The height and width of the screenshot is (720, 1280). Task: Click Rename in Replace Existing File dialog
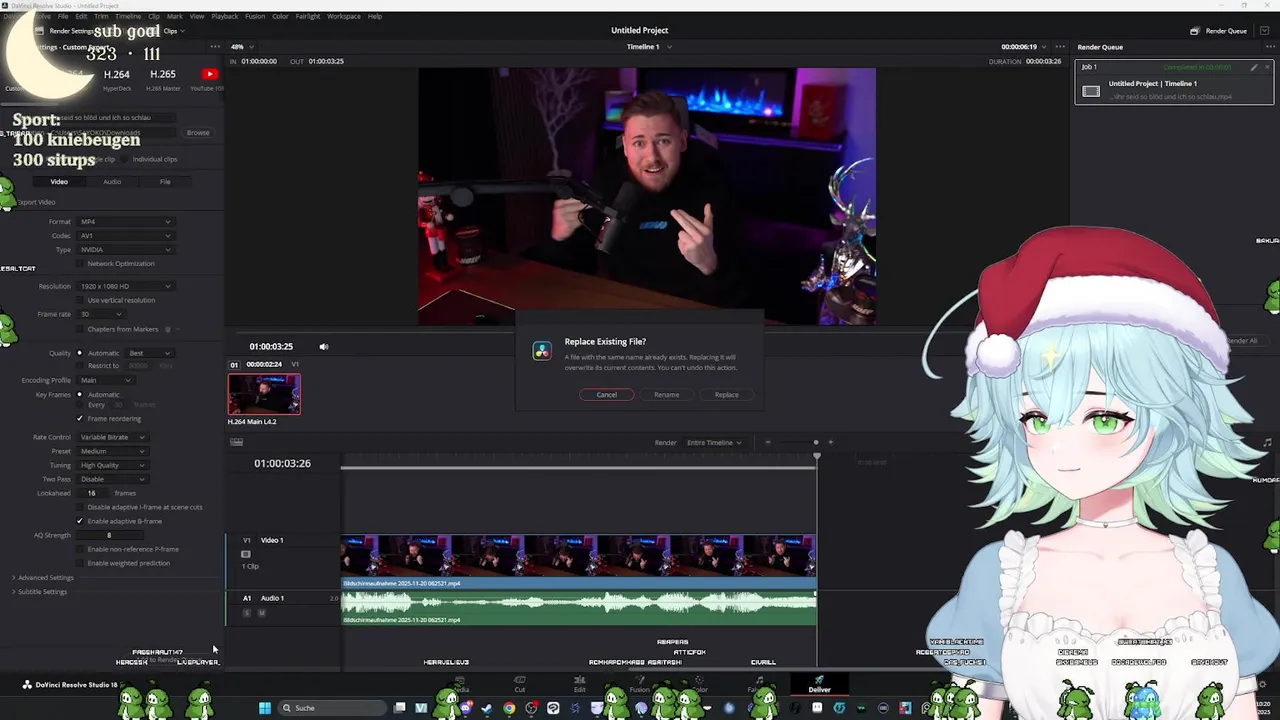tap(667, 395)
